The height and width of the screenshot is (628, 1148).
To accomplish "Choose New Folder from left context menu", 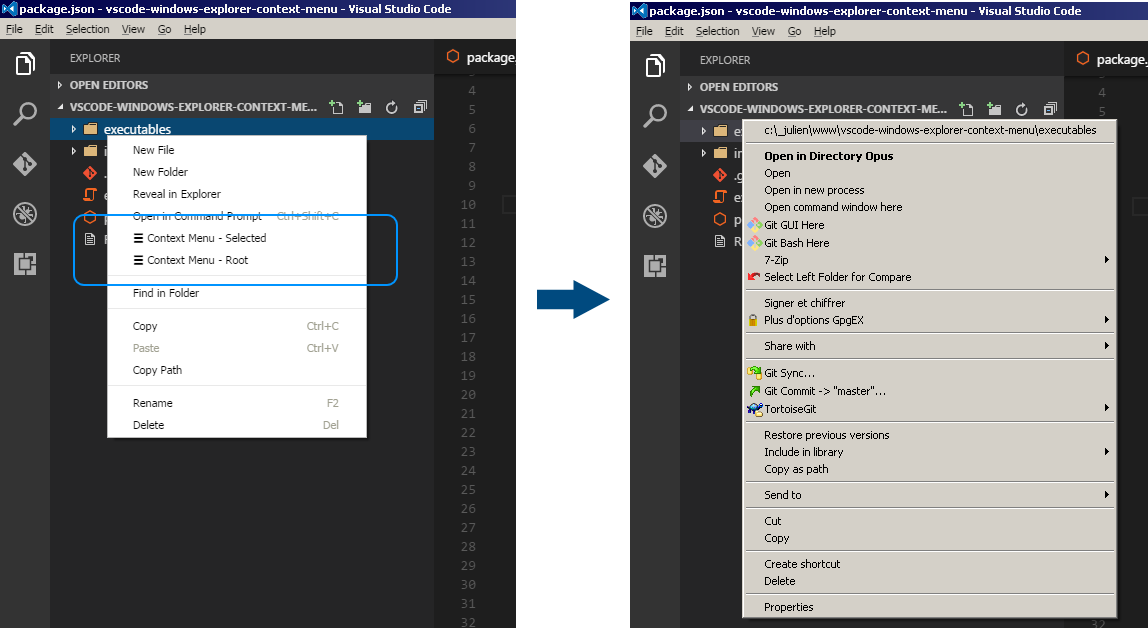I will tap(236, 172).
